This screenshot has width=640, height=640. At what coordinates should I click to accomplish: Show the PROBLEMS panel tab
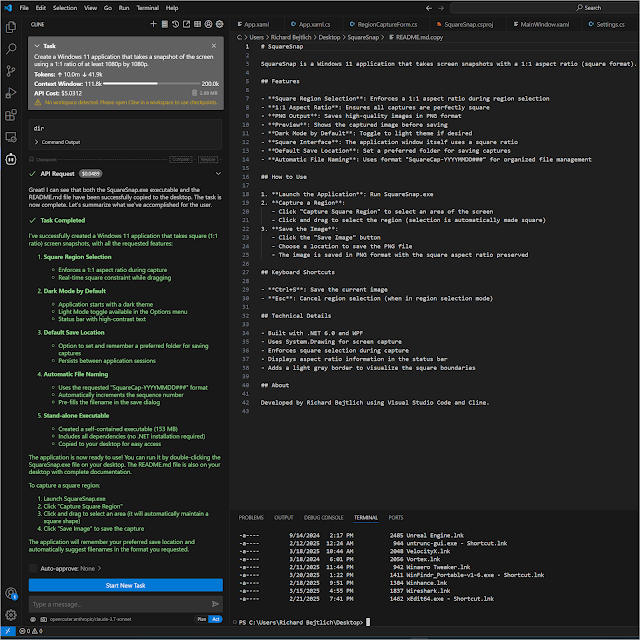pos(251,518)
